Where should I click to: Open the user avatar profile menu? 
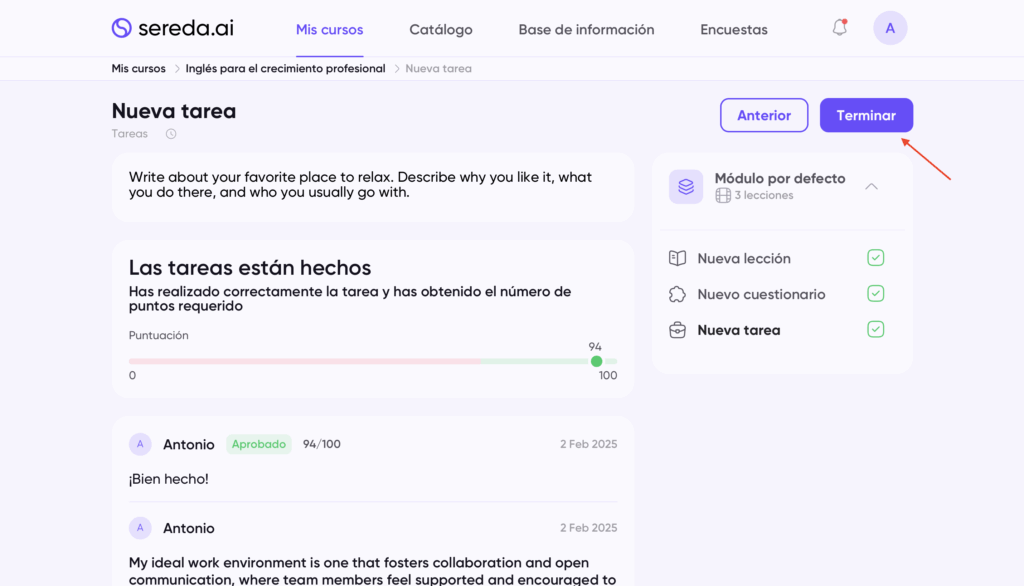[x=890, y=28]
